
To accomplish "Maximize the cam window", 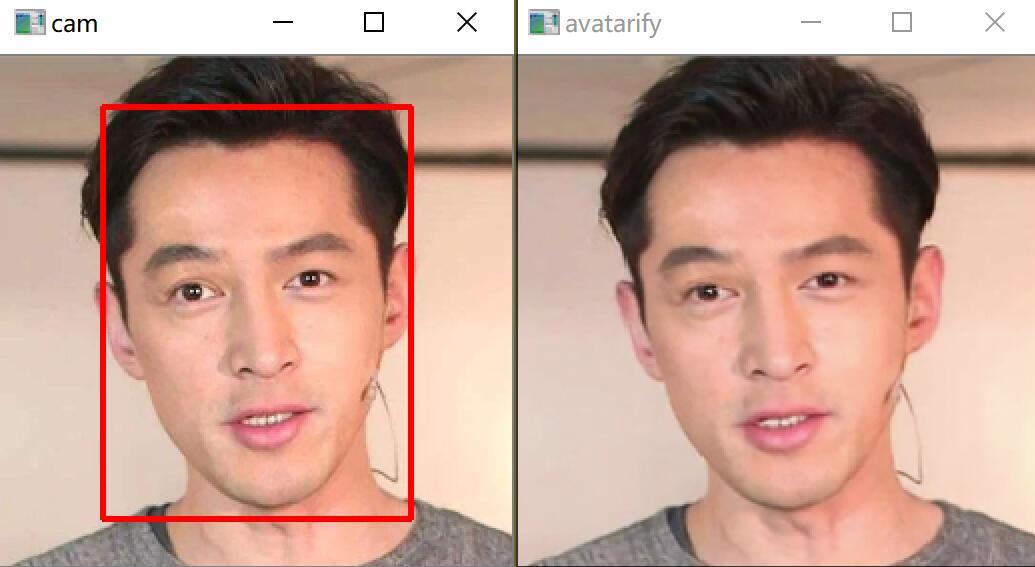I will point(374,22).
